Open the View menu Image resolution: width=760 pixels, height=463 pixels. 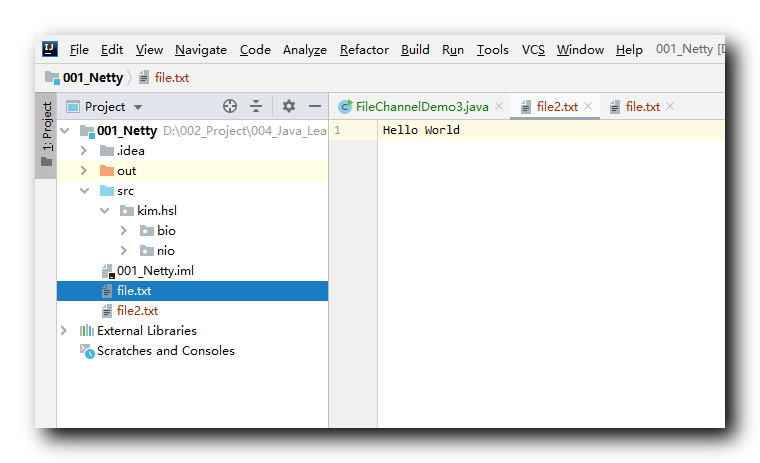[149, 49]
